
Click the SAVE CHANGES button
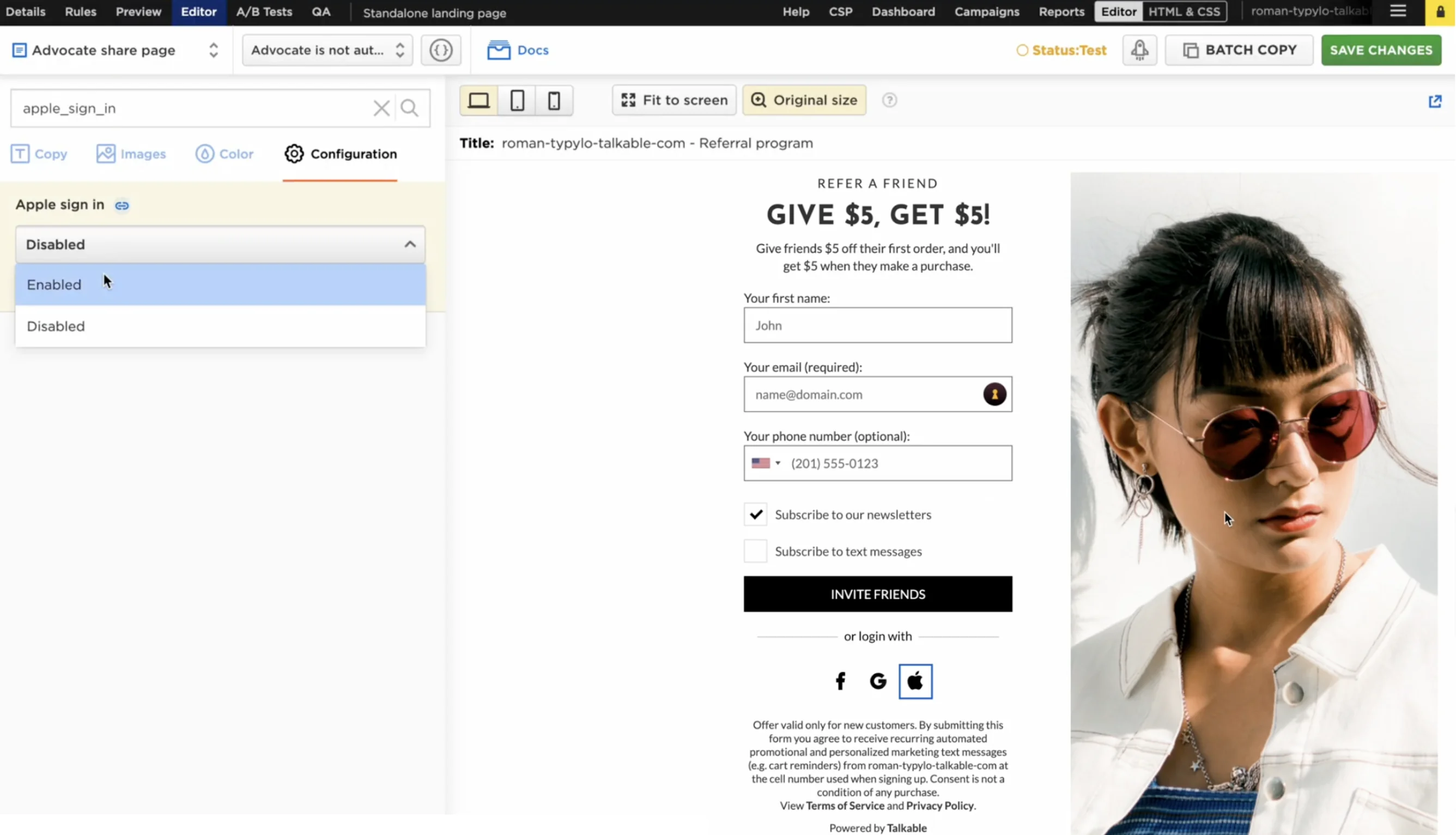click(1381, 50)
